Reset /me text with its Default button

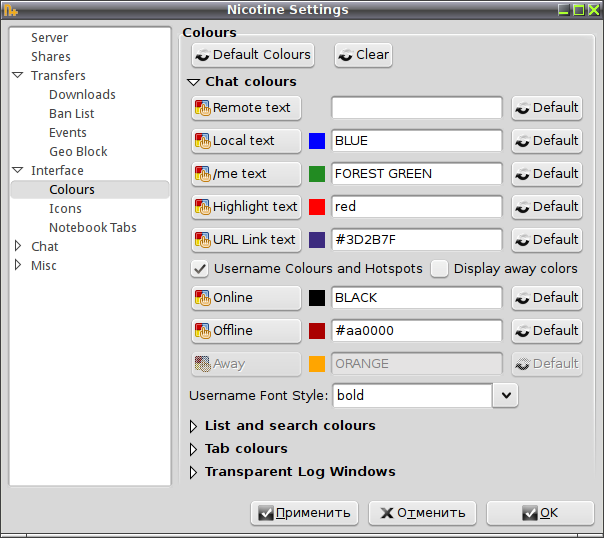(x=547, y=174)
